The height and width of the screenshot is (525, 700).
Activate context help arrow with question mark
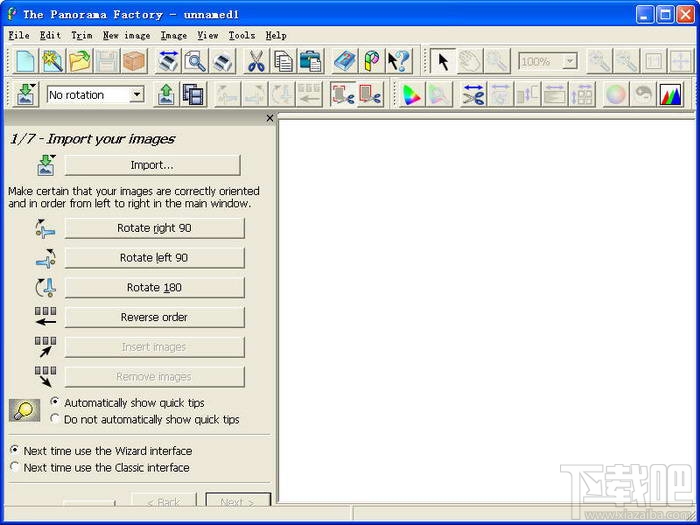(x=398, y=61)
